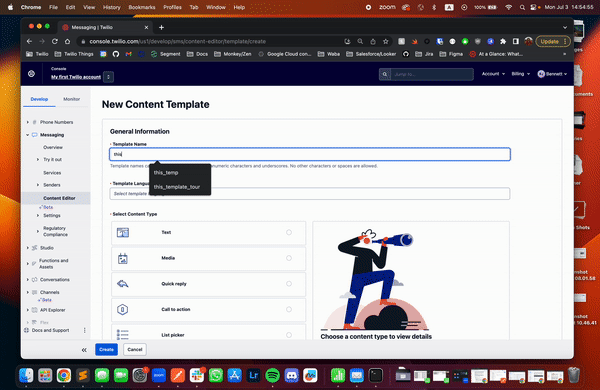Launch Sublime Text from the Dock

(83, 375)
